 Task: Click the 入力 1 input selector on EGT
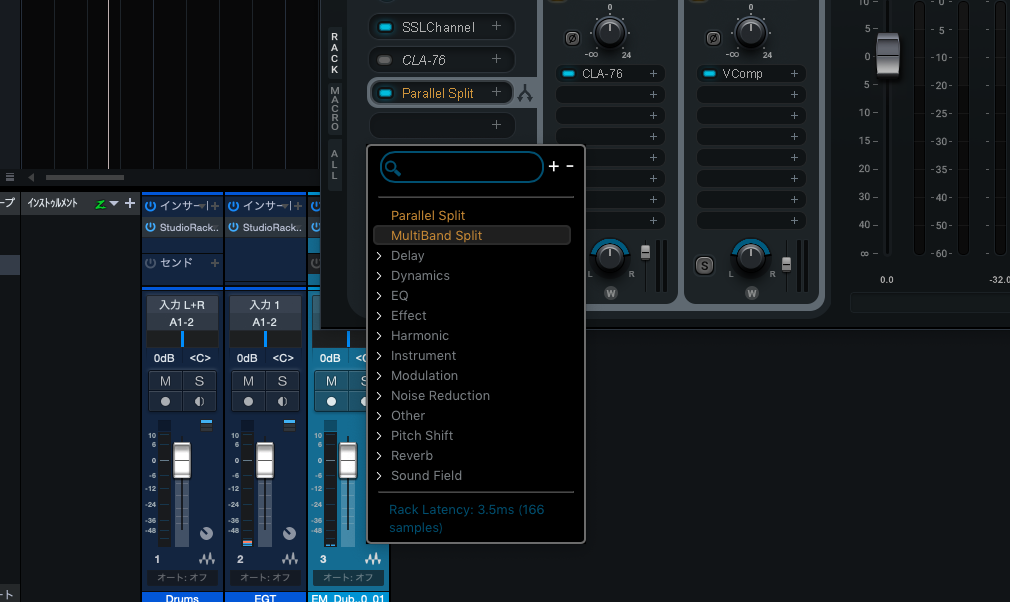point(265,305)
